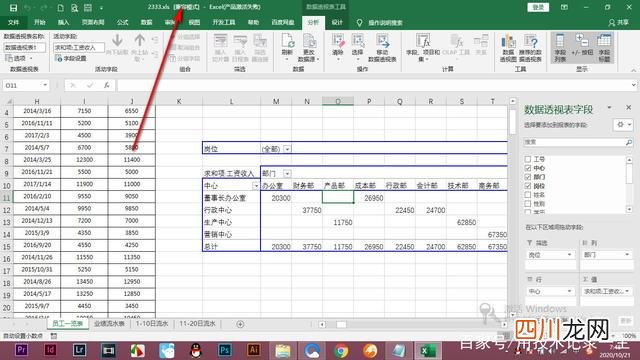This screenshot has width=640, height=360.
Task: Click Change Data Source (更改数据源) icon
Action: click(x=309, y=47)
